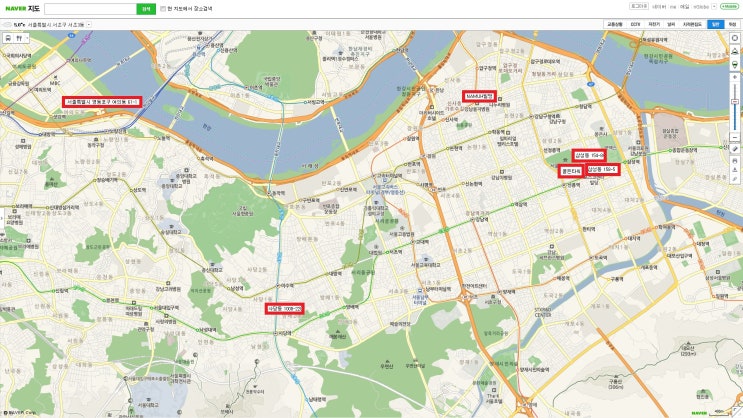The height and width of the screenshot is (418, 743).
Task: Click the NAVER 지도 logo
Action: [x=23, y=9]
